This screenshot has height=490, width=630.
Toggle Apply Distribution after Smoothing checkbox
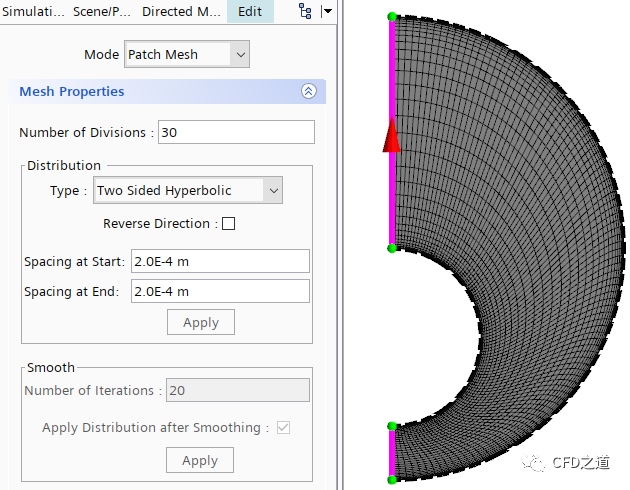283,428
